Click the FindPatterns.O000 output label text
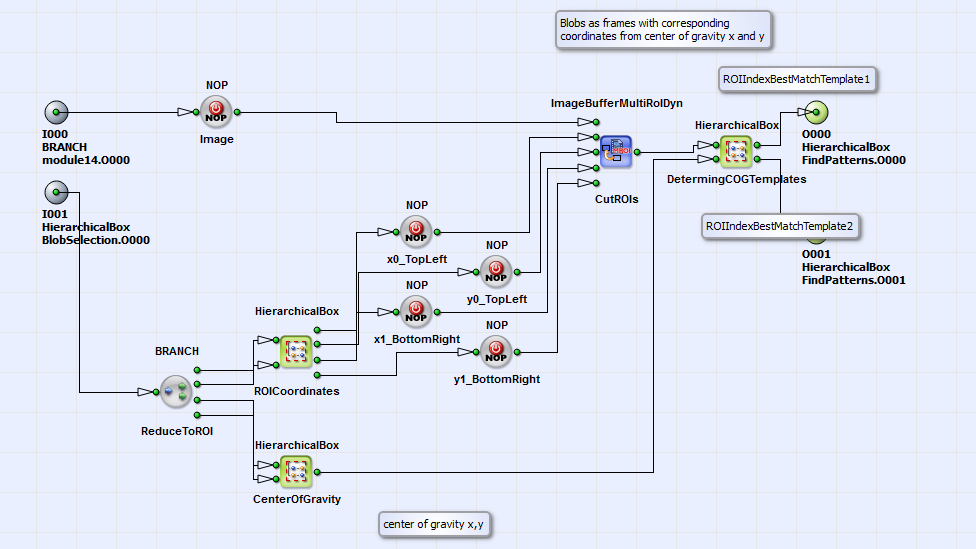 point(853,160)
